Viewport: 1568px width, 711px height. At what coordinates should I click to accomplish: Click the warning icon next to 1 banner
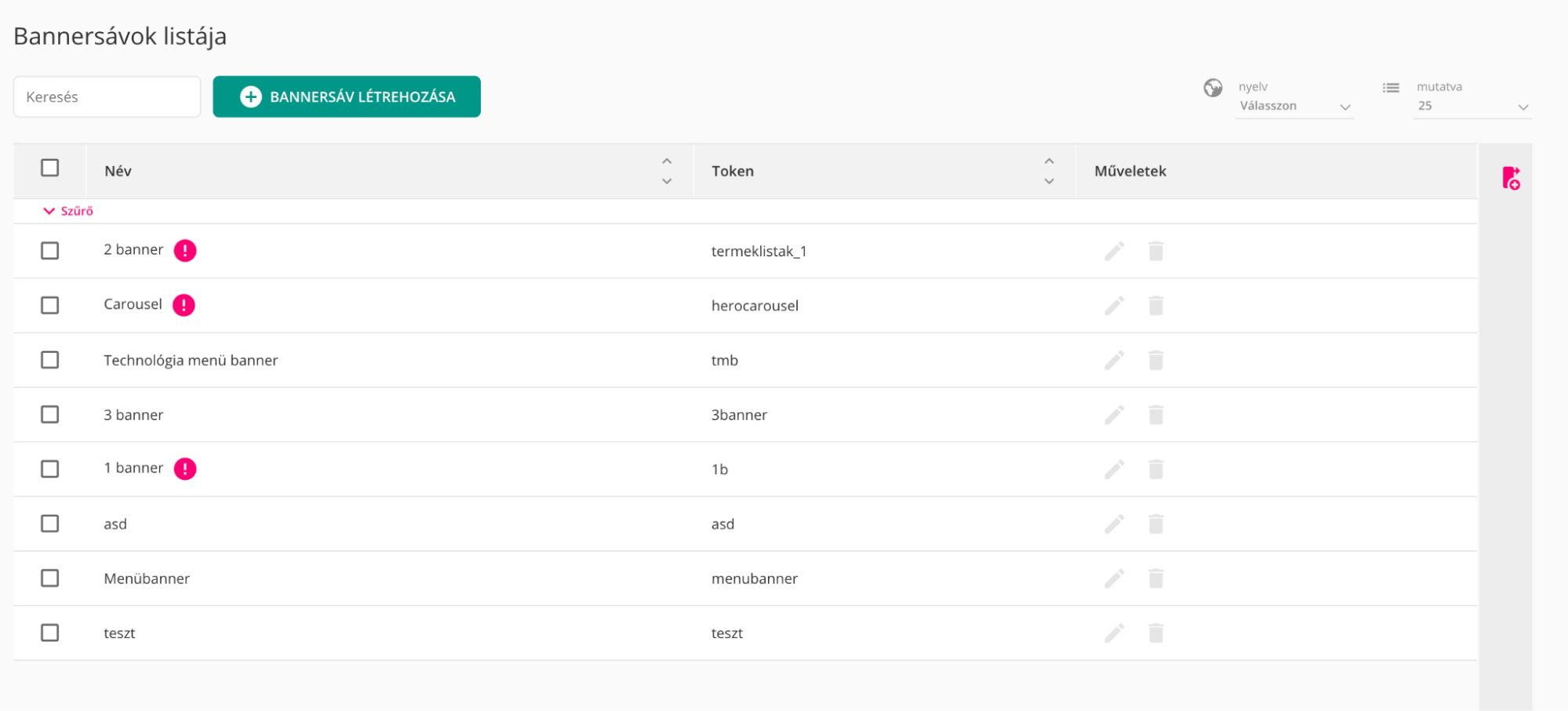coord(185,469)
